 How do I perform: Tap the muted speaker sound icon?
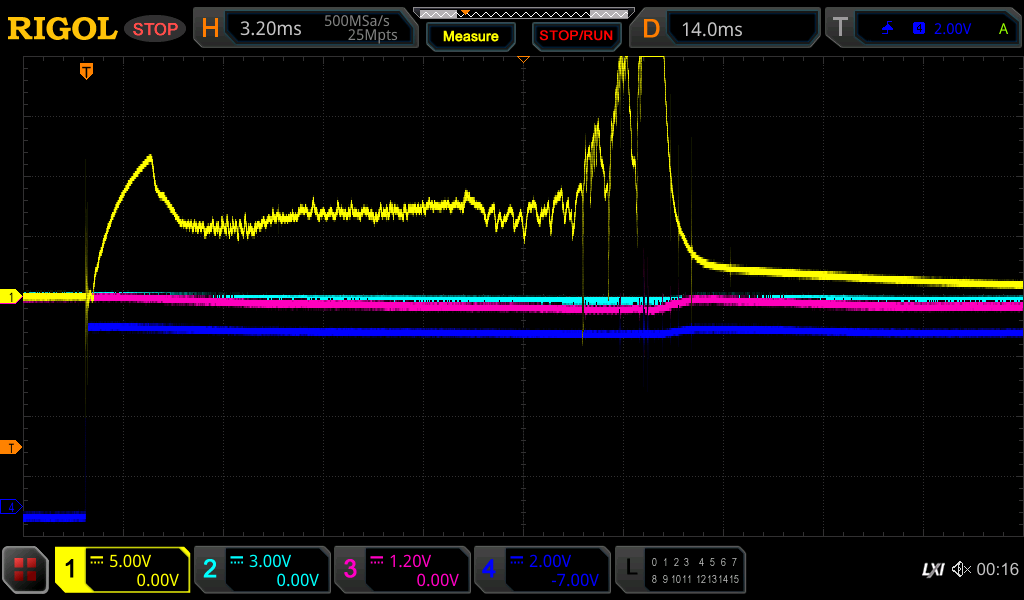pyautogui.click(x=960, y=570)
